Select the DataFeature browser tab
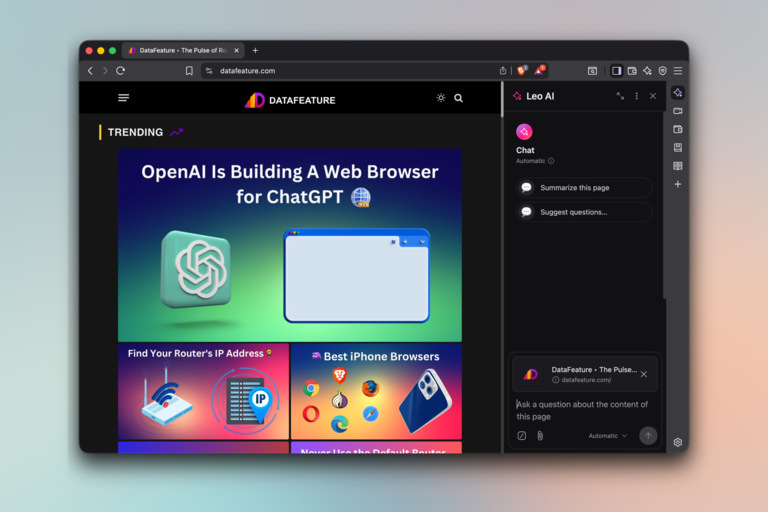The height and width of the screenshot is (512, 768). [x=183, y=50]
